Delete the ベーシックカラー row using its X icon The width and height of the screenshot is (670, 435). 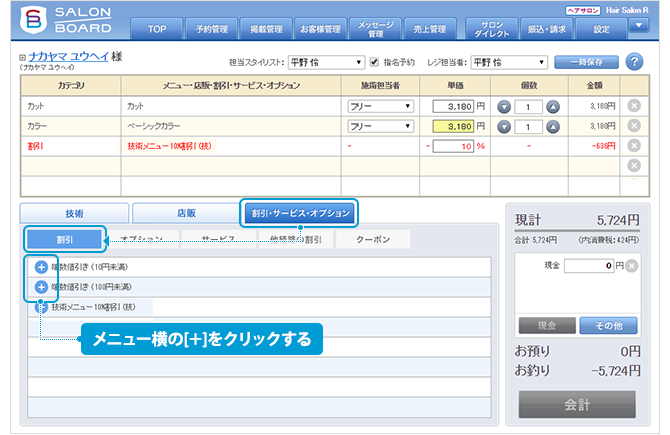pyautogui.click(x=633, y=126)
